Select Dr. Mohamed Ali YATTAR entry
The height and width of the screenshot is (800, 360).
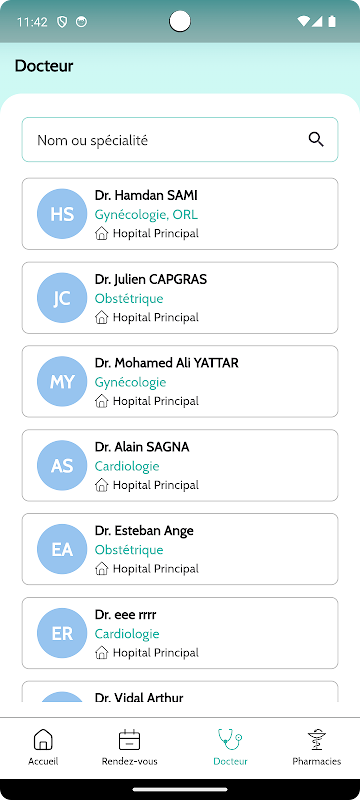180,382
